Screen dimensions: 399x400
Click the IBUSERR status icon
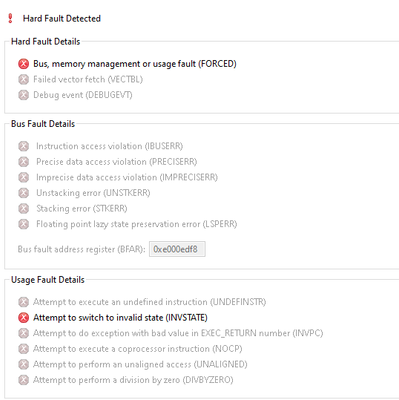[x=23, y=146]
